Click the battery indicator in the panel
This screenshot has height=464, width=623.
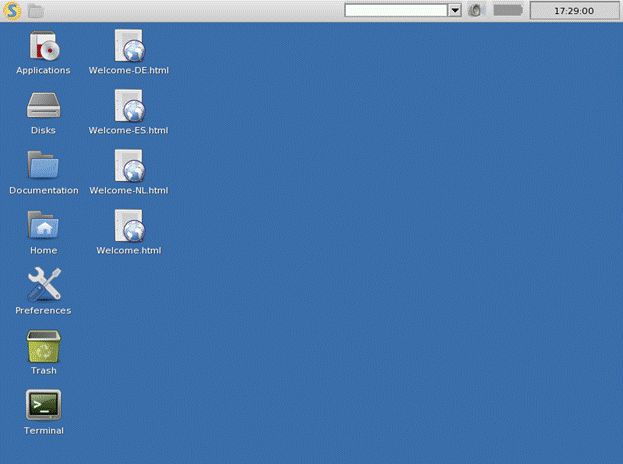[508, 10]
